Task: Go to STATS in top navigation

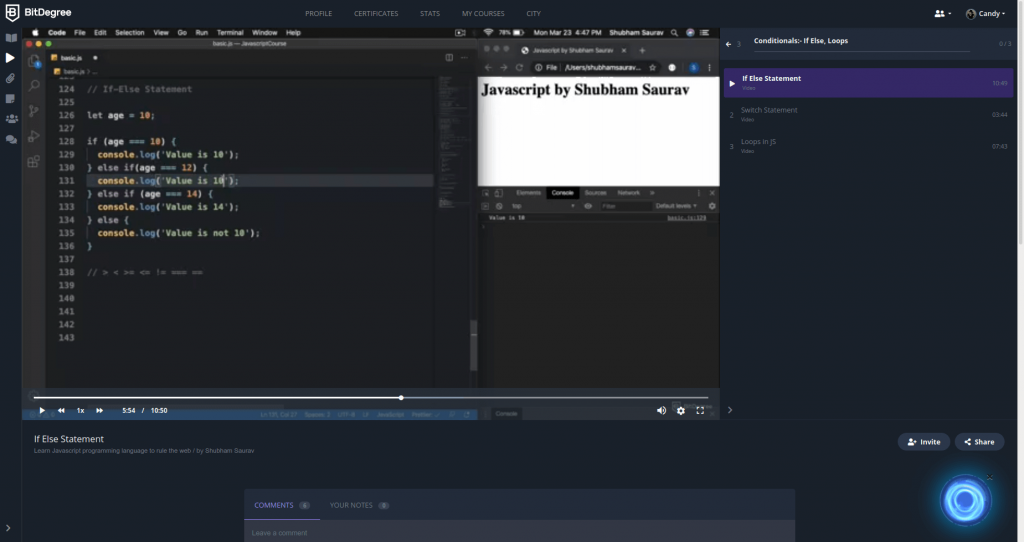Action: pyautogui.click(x=430, y=13)
